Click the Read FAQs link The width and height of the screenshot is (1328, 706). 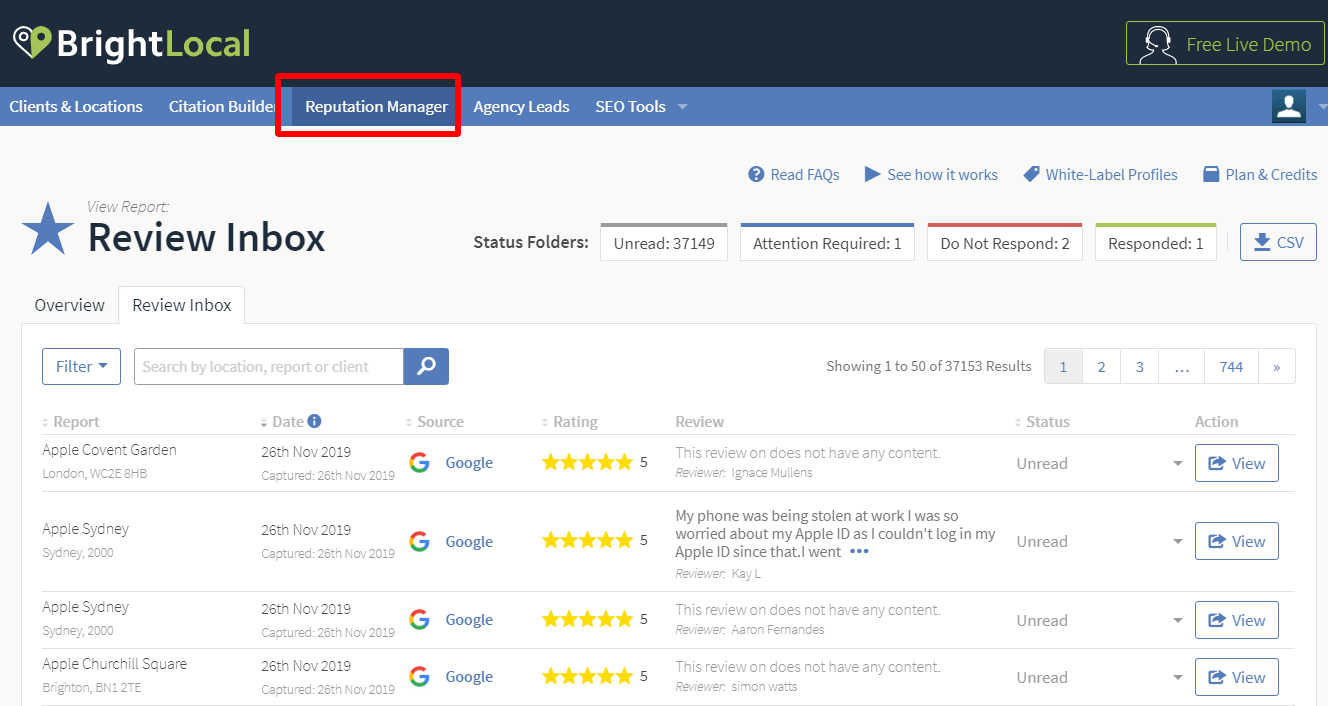point(794,175)
